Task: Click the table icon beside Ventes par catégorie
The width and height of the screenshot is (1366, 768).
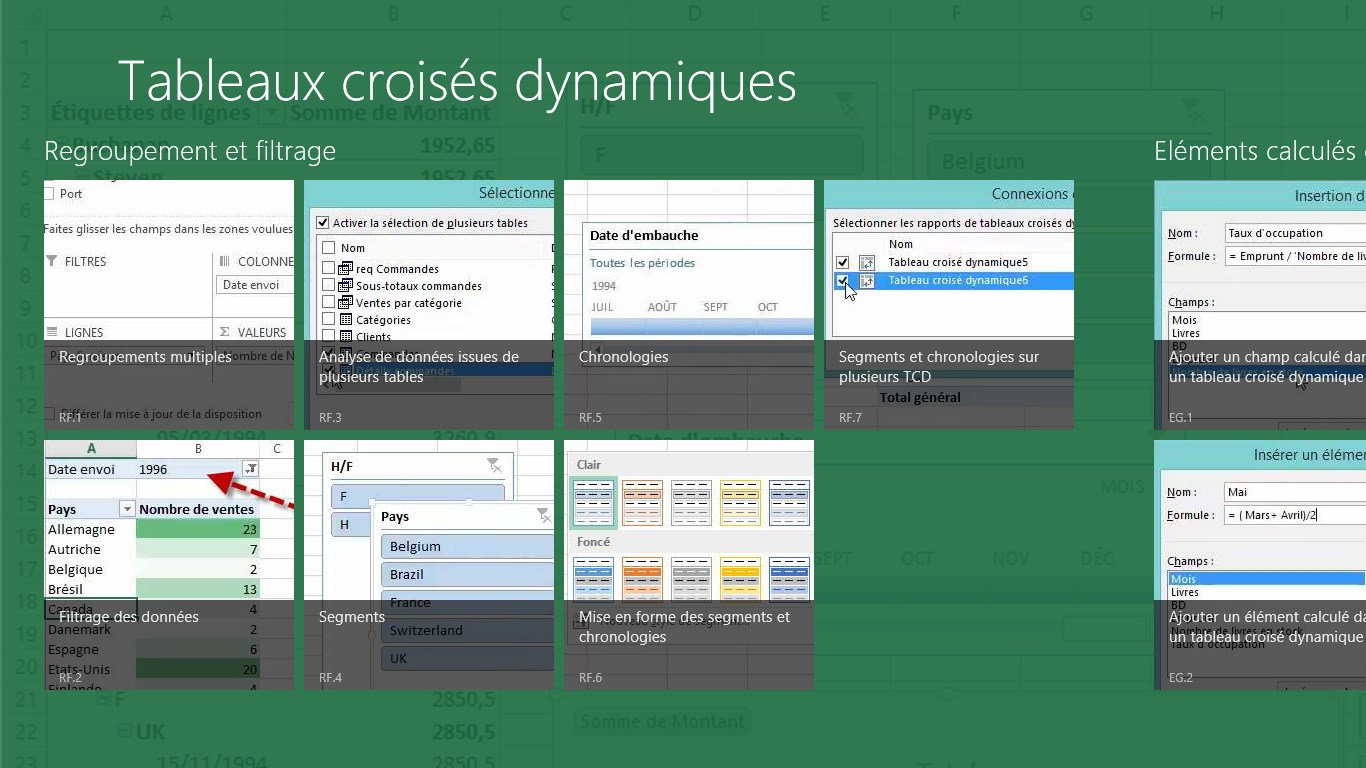Action: (346, 303)
